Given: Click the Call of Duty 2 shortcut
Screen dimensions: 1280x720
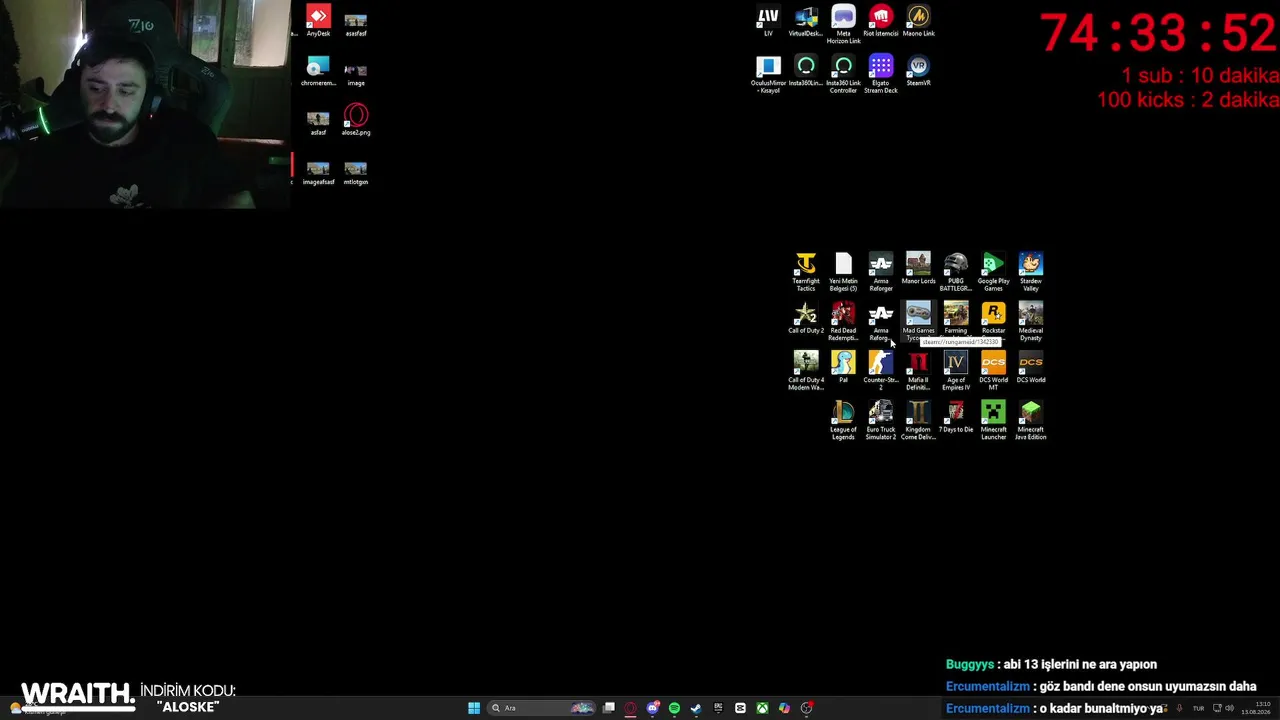Looking at the screenshot, I should pyautogui.click(x=806, y=318).
